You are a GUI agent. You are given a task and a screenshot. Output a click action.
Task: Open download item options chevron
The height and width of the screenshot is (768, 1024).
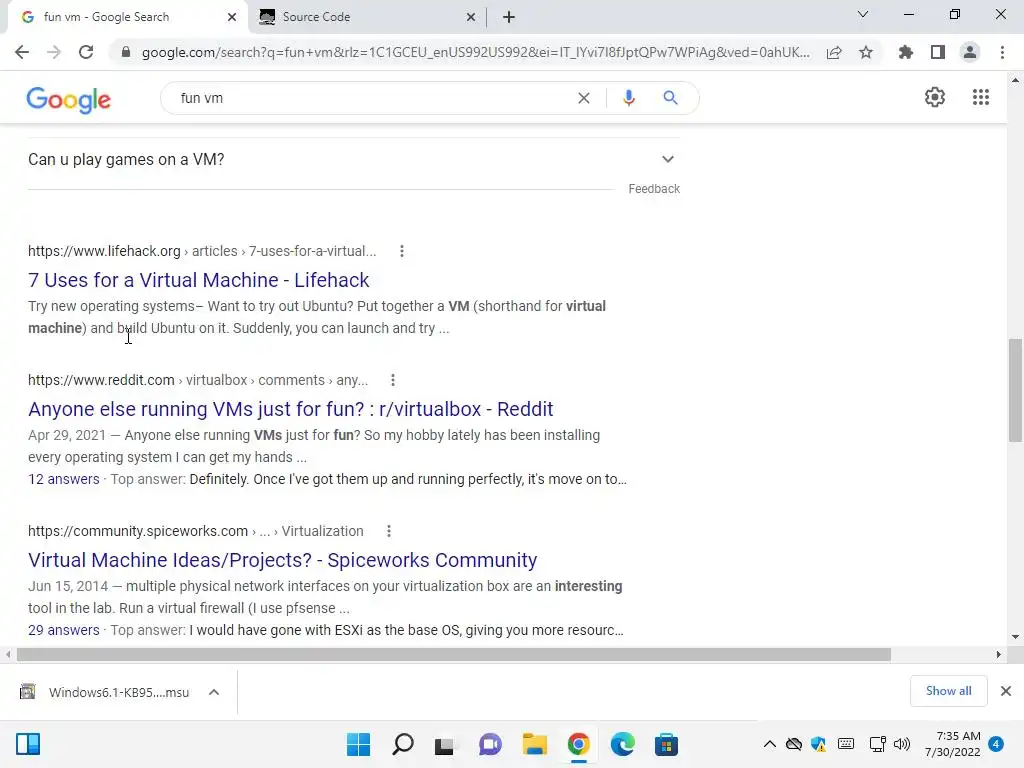tap(214, 692)
